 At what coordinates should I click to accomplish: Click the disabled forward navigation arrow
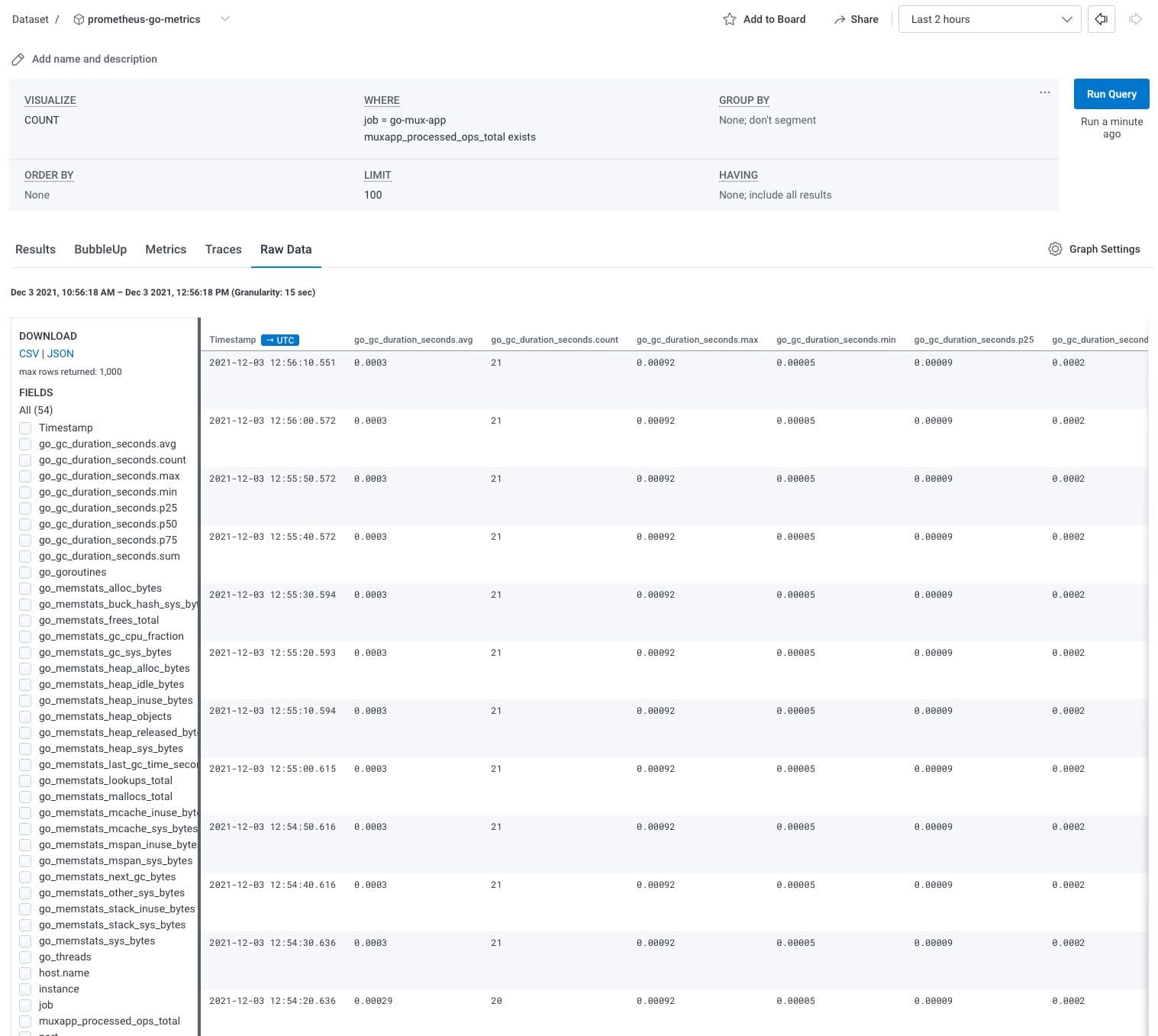tap(1136, 19)
